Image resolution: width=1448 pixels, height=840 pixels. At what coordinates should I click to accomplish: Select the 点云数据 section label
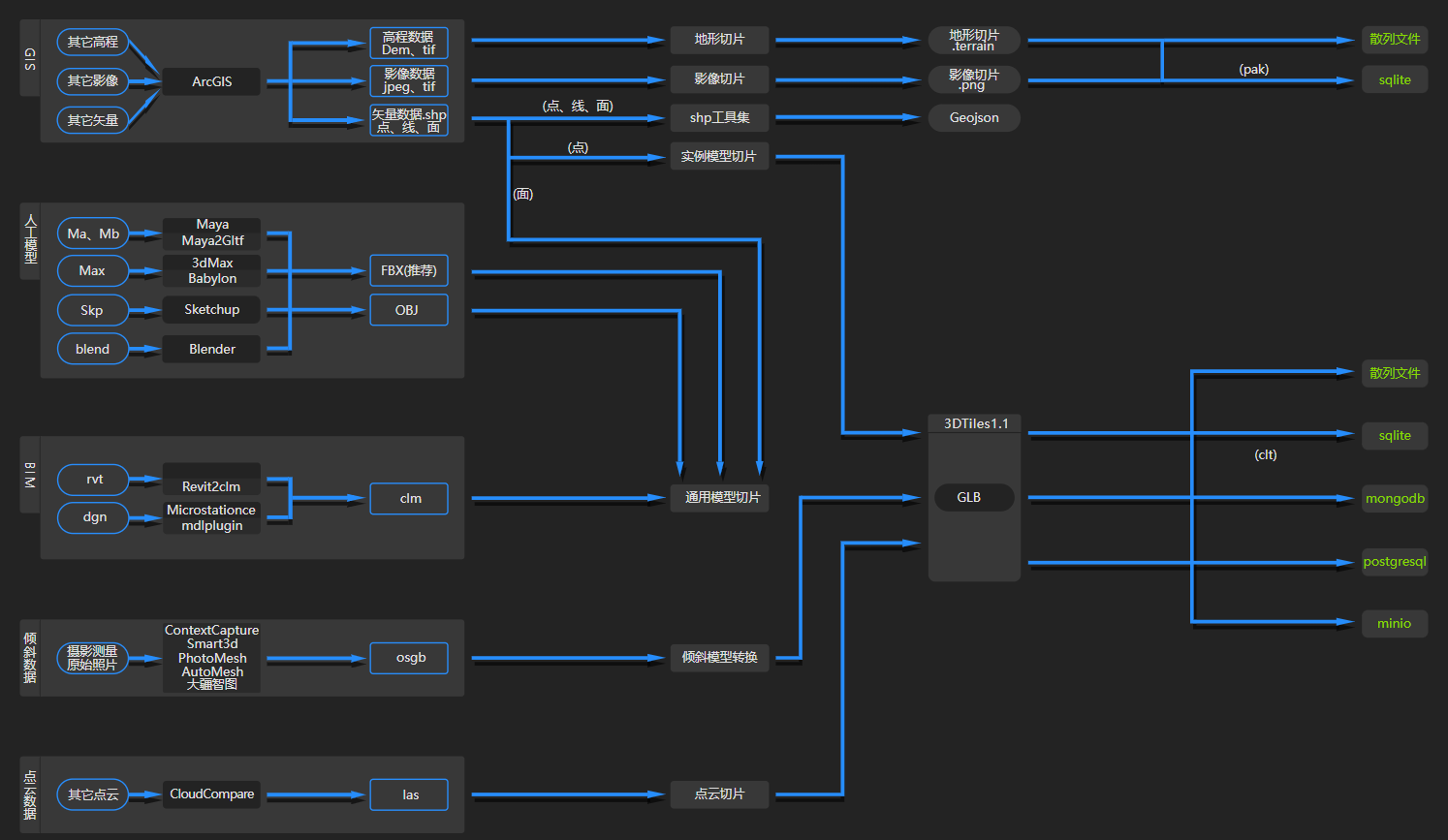(30, 794)
